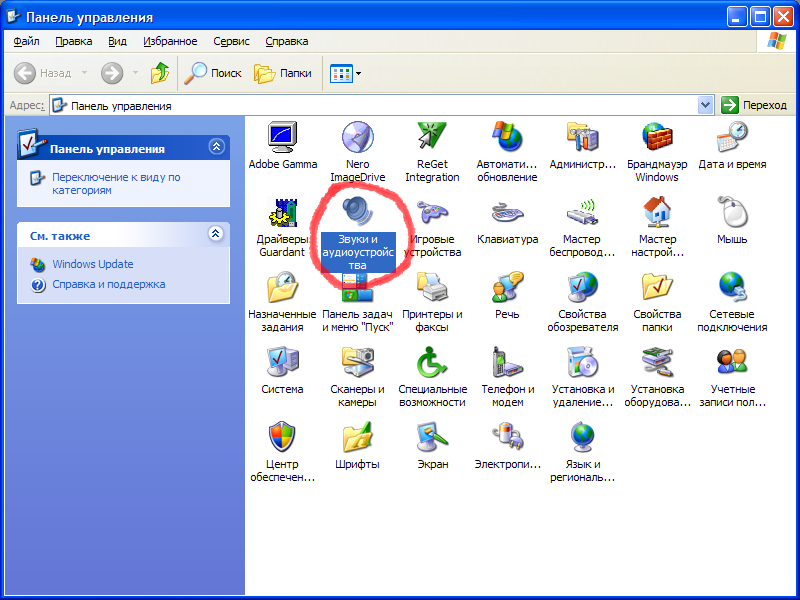The height and width of the screenshot is (600, 800).
Task: Open the Свойства обозревателя icon
Action: pyautogui.click(x=582, y=287)
